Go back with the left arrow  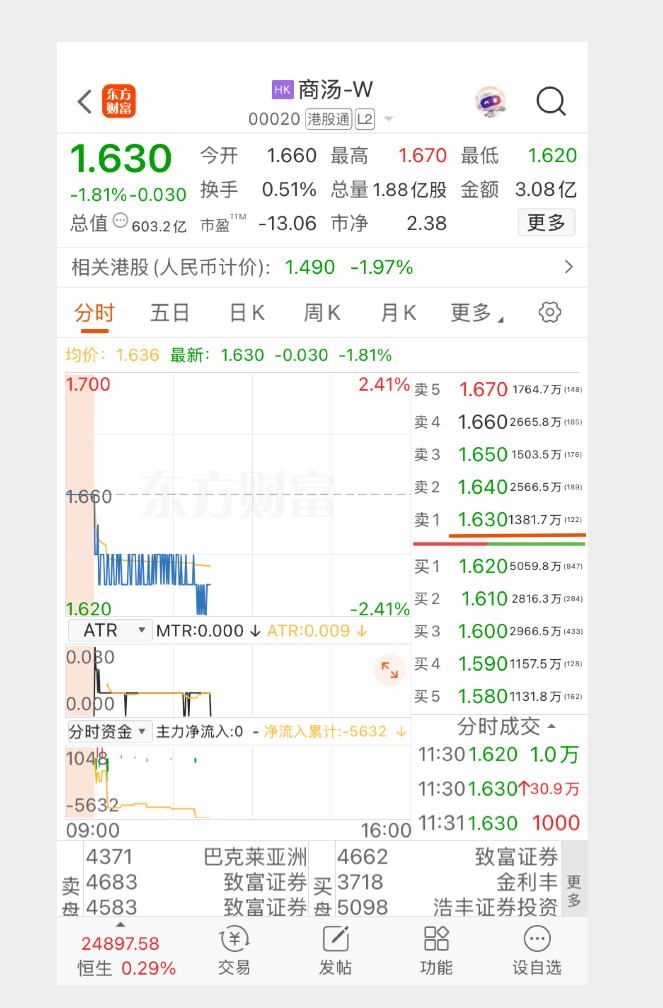(x=85, y=102)
